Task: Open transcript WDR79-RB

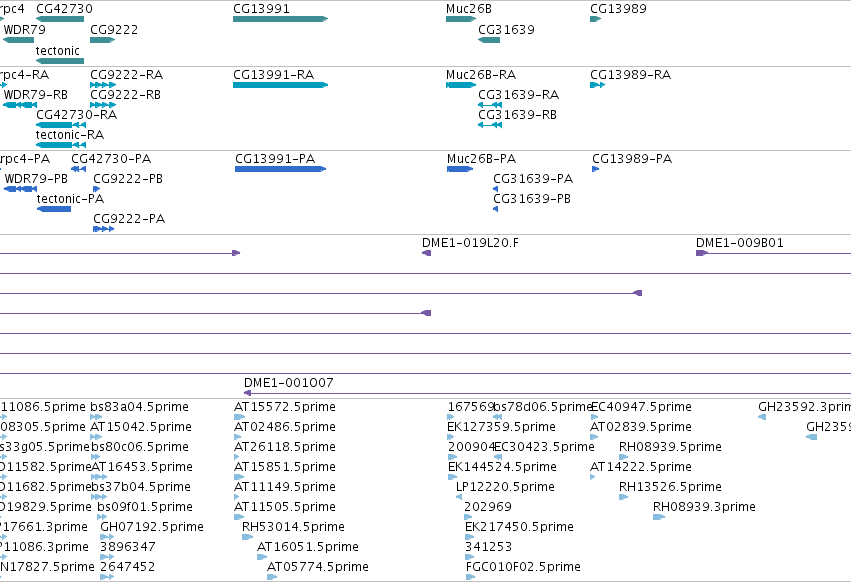Action: tap(35, 95)
